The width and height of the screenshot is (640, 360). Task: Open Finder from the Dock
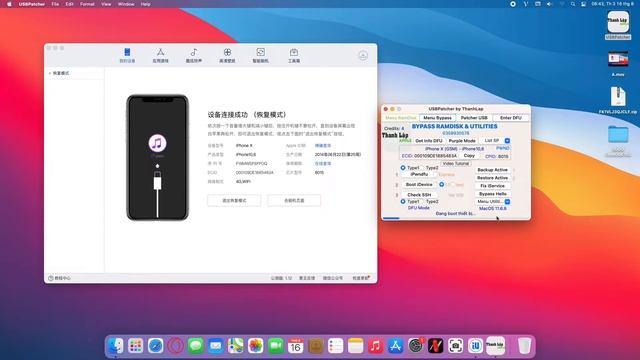point(116,346)
